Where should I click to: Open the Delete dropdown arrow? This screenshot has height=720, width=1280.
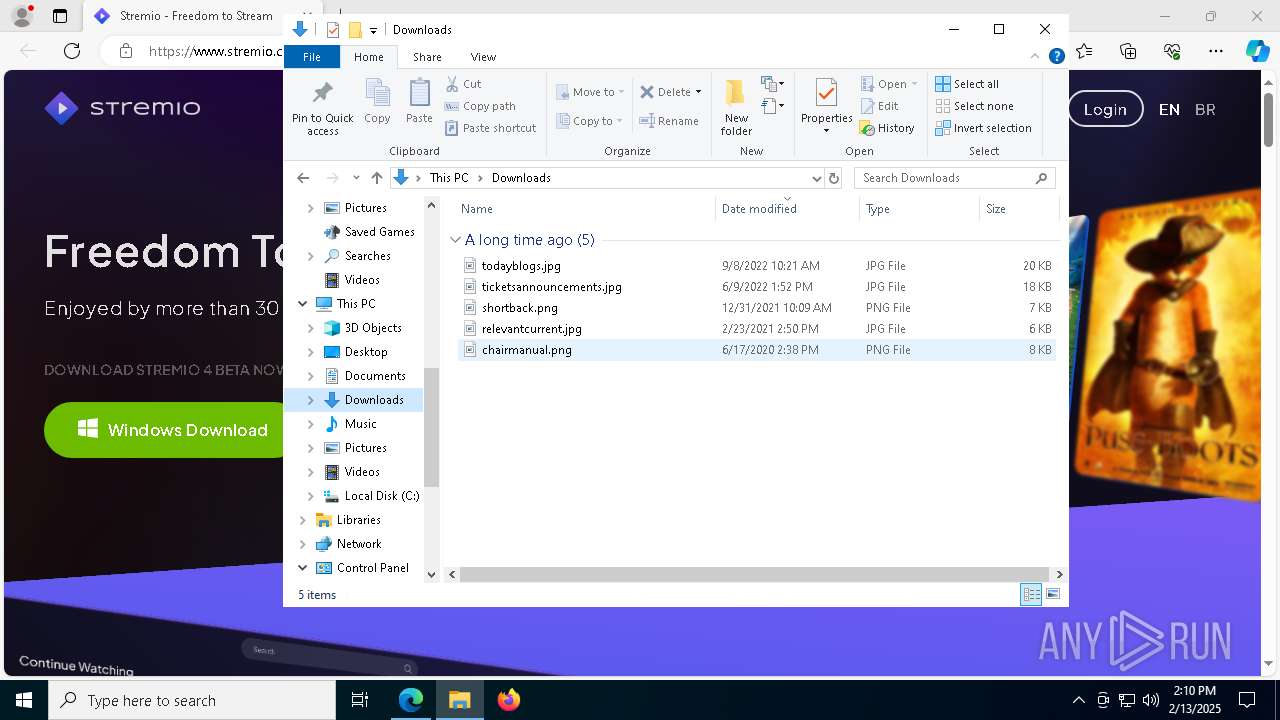[698, 92]
